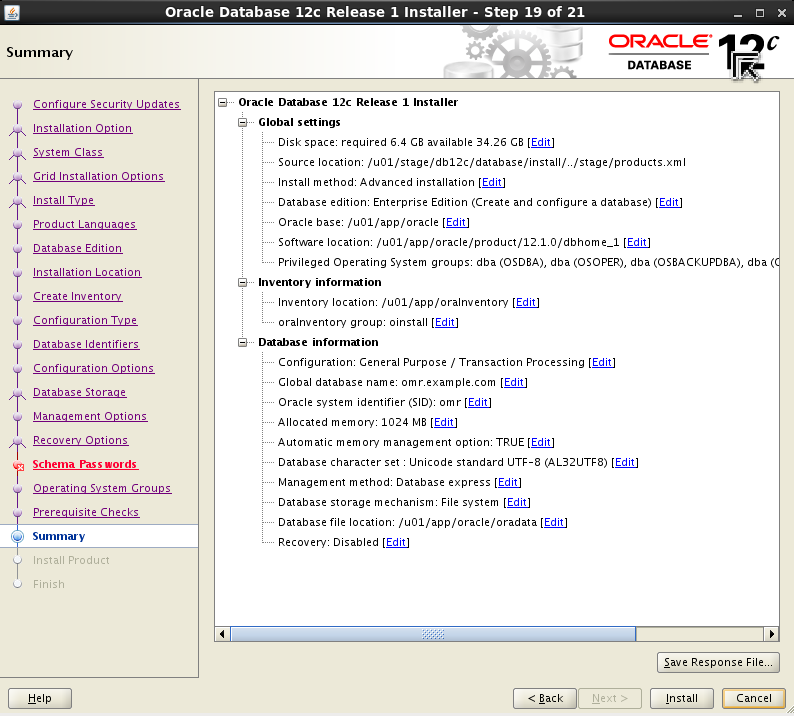This screenshot has width=794, height=716.
Task: Click the Source location products.xml line
Action: tap(482, 162)
